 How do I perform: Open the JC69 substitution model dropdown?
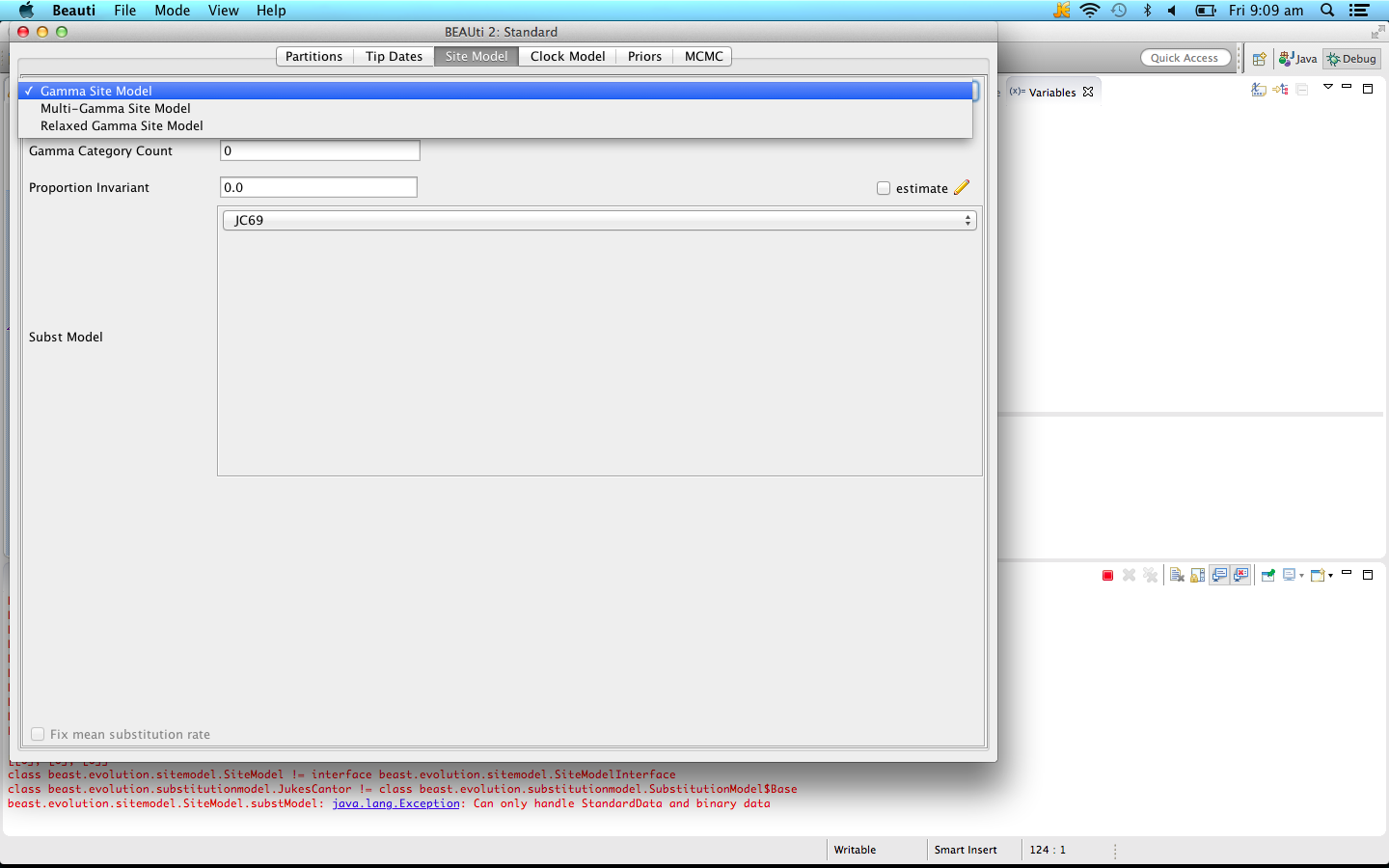point(600,220)
